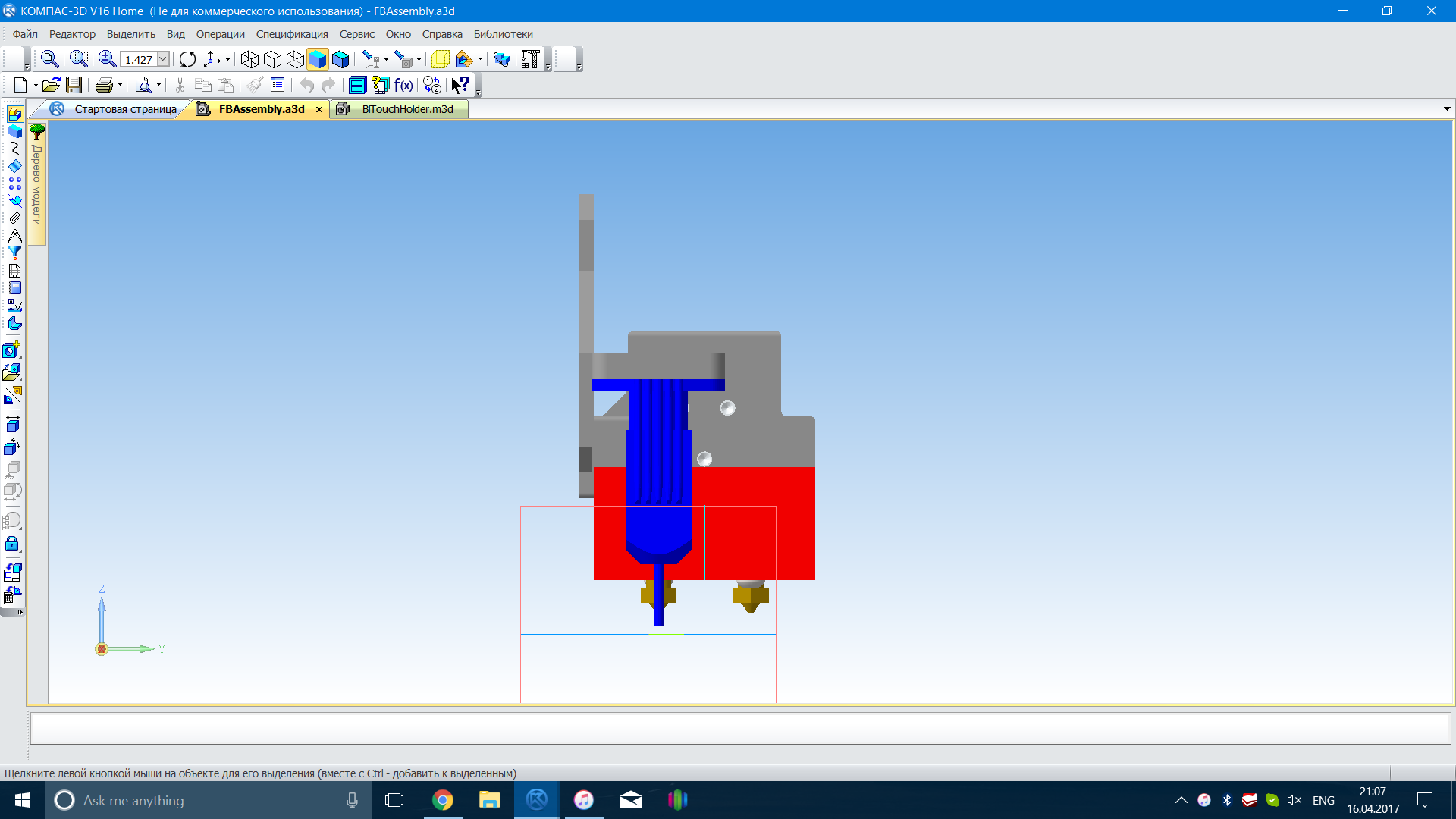Switch to Wireframe display mode
Screen dimensions: 1456x819
click(x=249, y=59)
